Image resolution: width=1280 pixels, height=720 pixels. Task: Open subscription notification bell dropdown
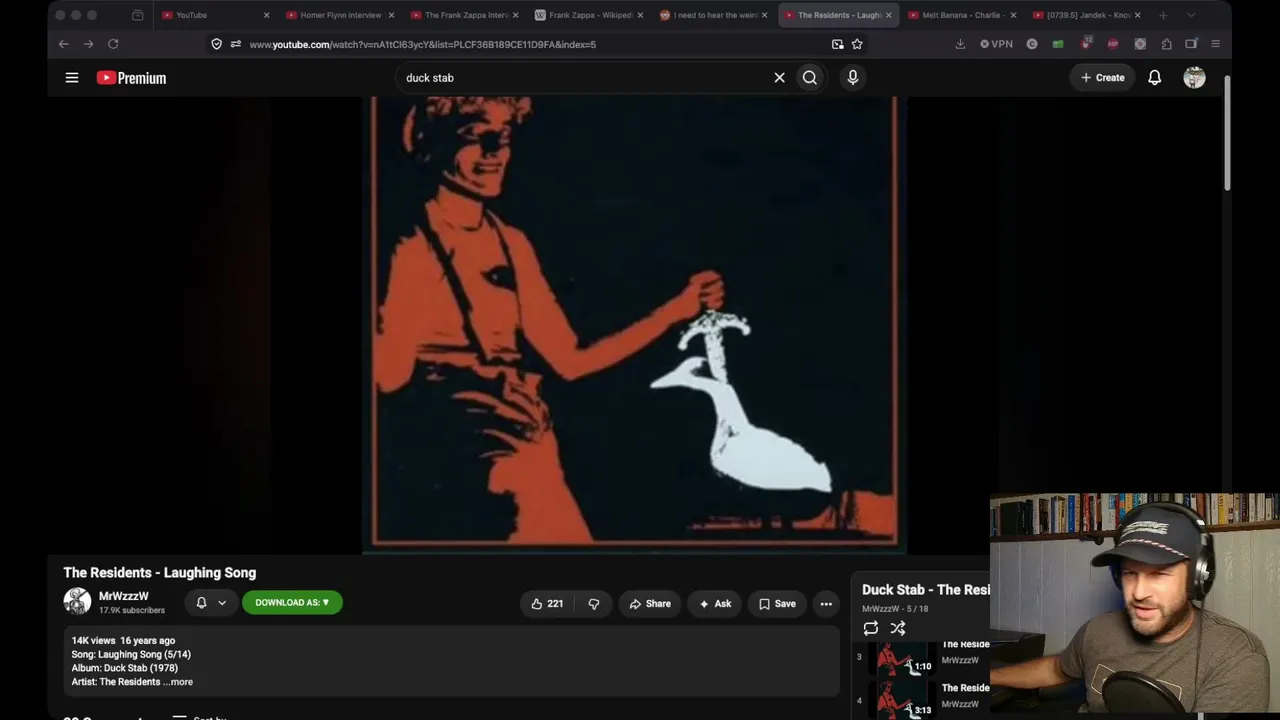211,603
